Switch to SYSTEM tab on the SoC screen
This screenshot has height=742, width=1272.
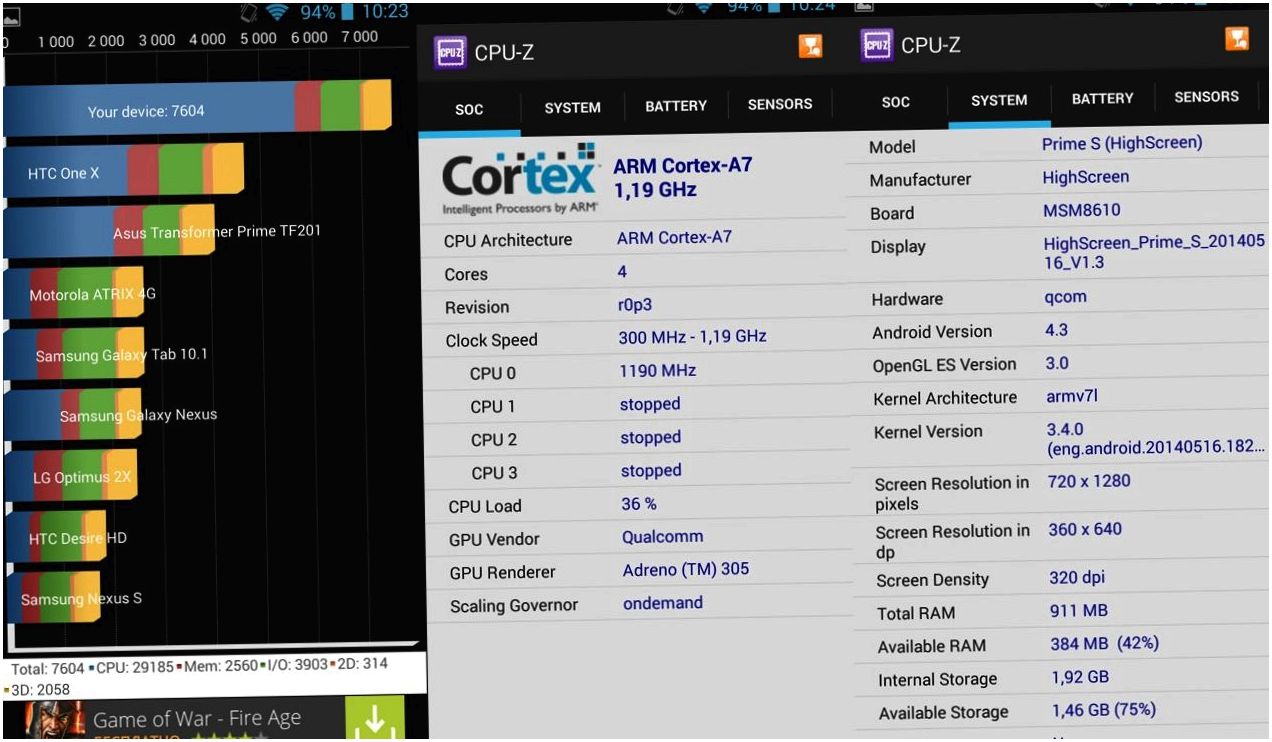[x=572, y=108]
